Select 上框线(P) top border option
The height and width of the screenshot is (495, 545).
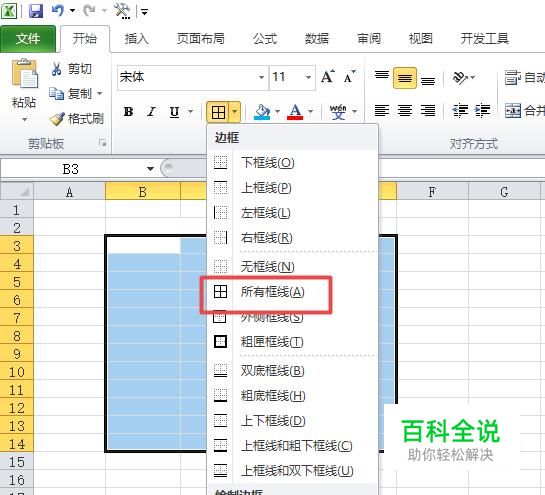click(x=292, y=188)
